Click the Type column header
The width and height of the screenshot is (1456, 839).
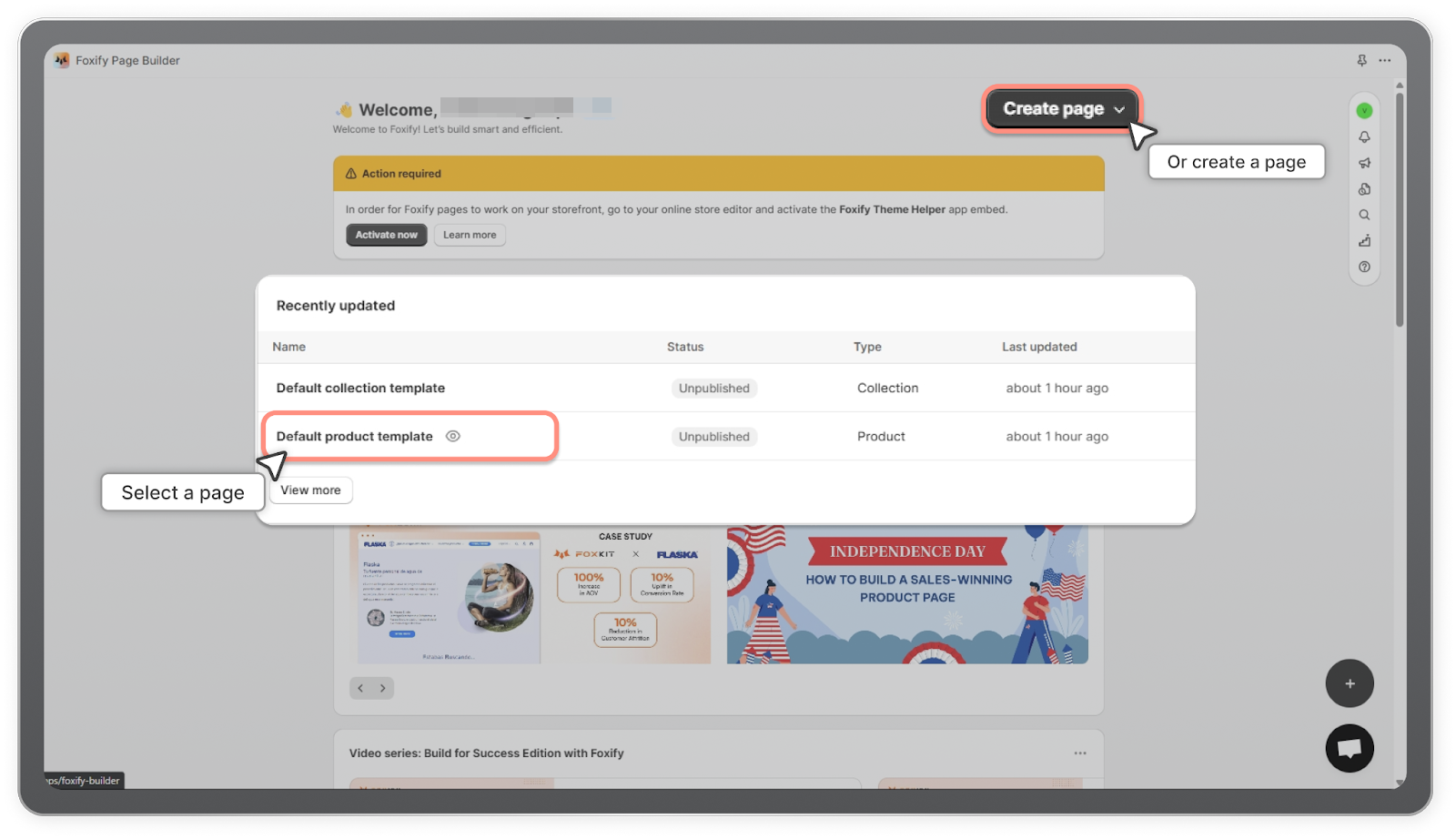[x=867, y=347]
